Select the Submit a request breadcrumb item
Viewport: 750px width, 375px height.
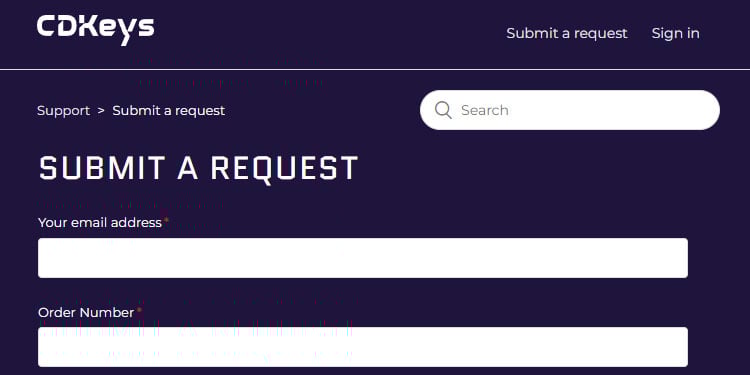click(x=168, y=110)
